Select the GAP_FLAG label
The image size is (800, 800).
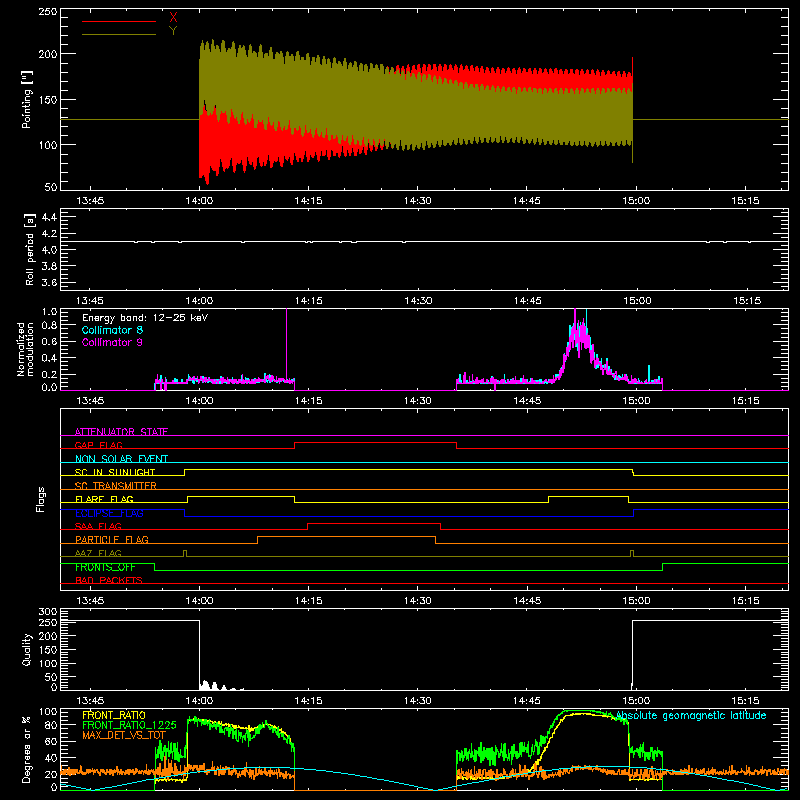coord(98,445)
